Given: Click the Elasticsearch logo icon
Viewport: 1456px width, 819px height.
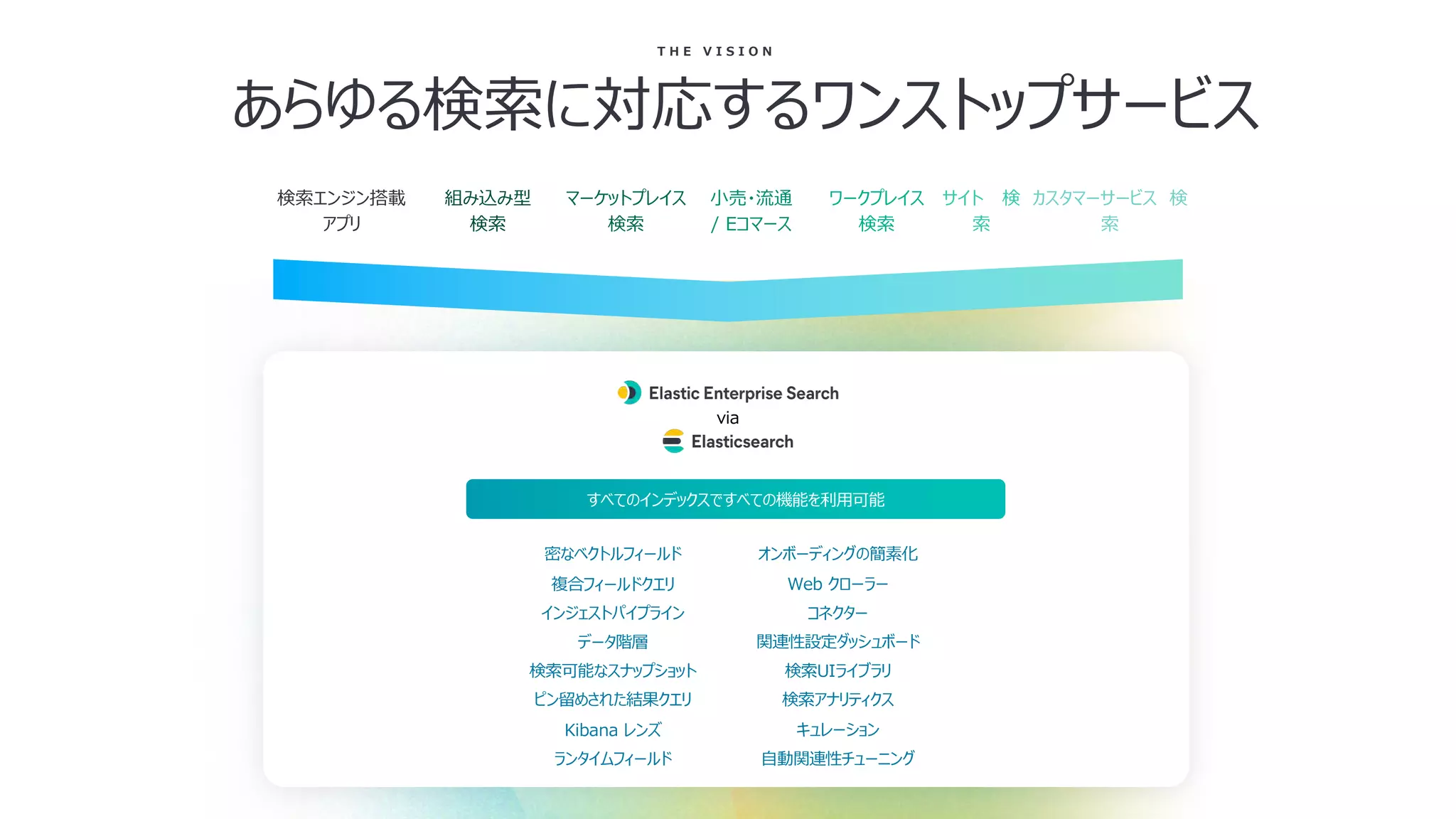Looking at the screenshot, I should pos(673,441).
